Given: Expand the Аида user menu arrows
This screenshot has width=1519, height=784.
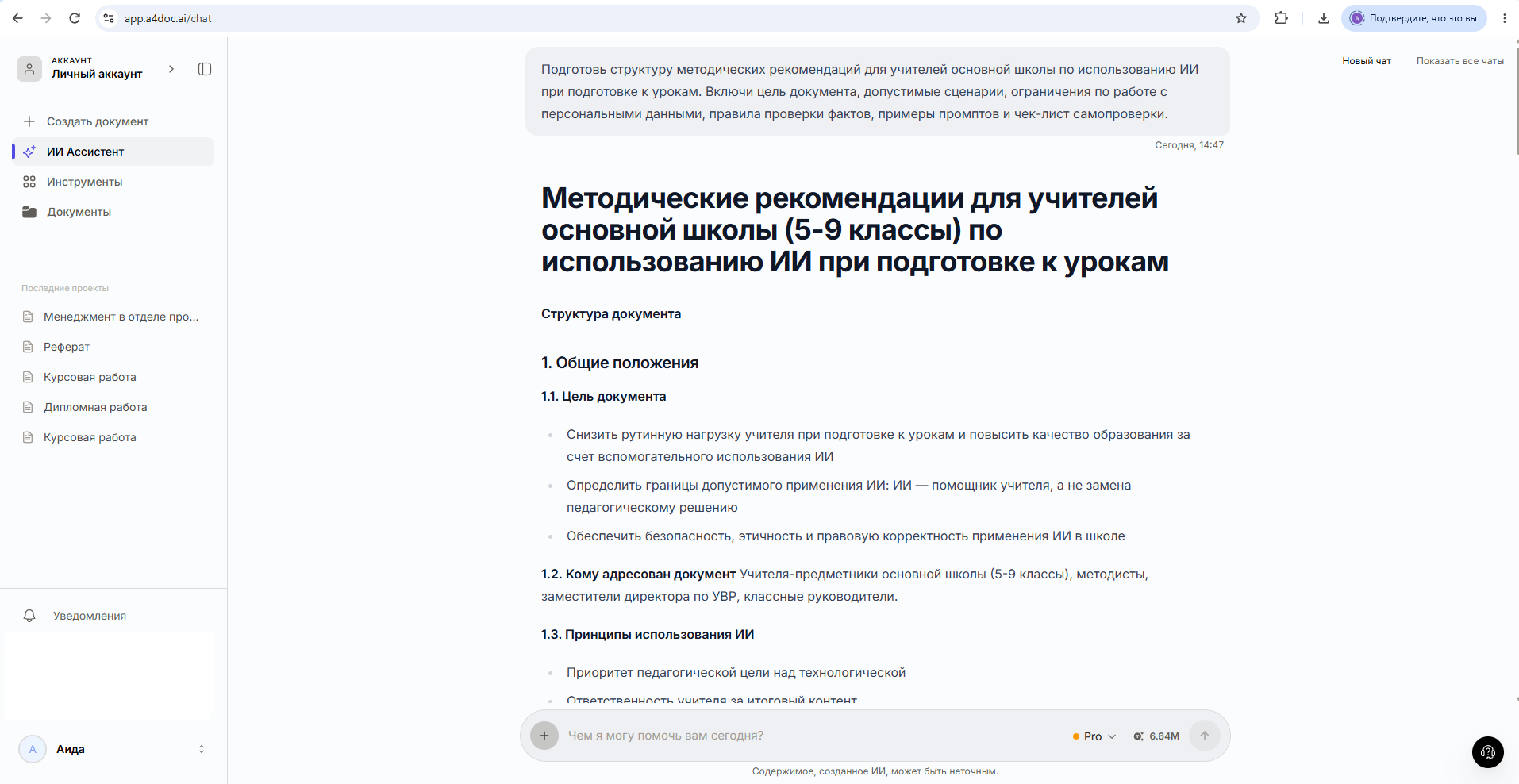Looking at the screenshot, I should coord(202,749).
